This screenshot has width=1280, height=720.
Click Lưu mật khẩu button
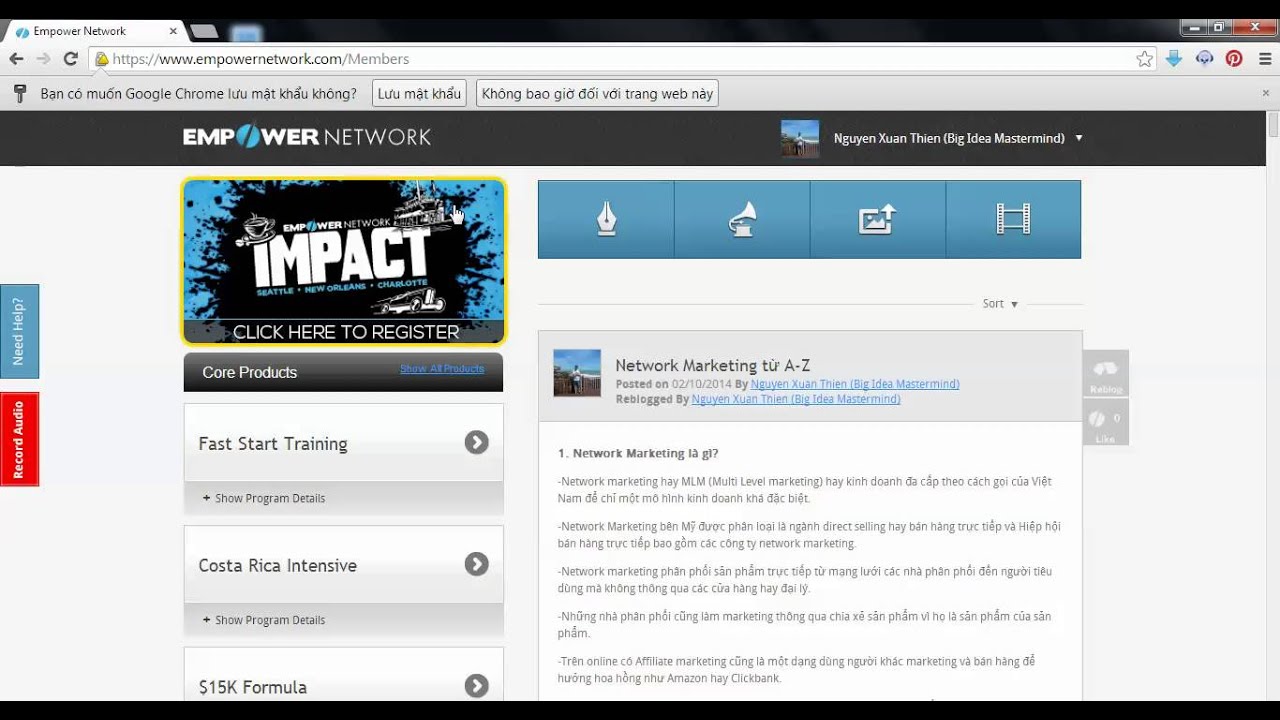pyautogui.click(x=419, y=94)
